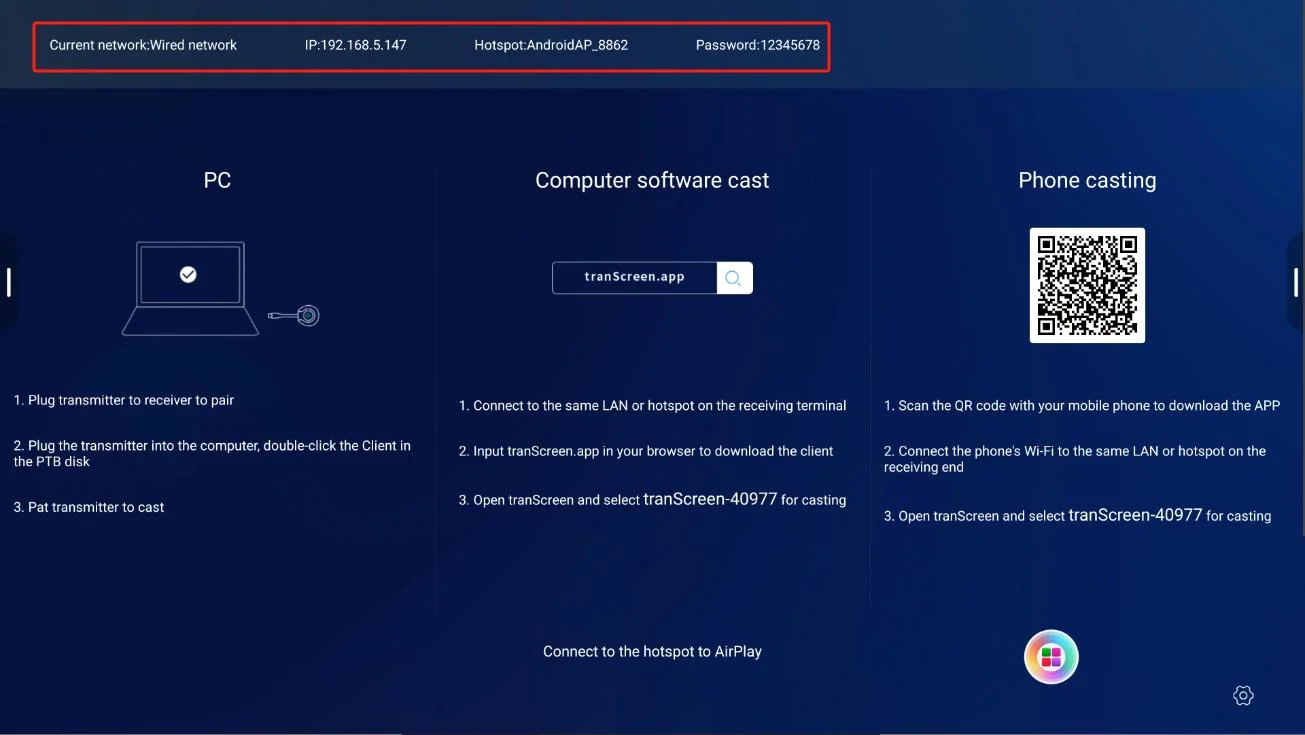Click the Hotspot:AndroidAP_8862 text
The height and width of the screenshot is (735, 1305).
(551, 45)
